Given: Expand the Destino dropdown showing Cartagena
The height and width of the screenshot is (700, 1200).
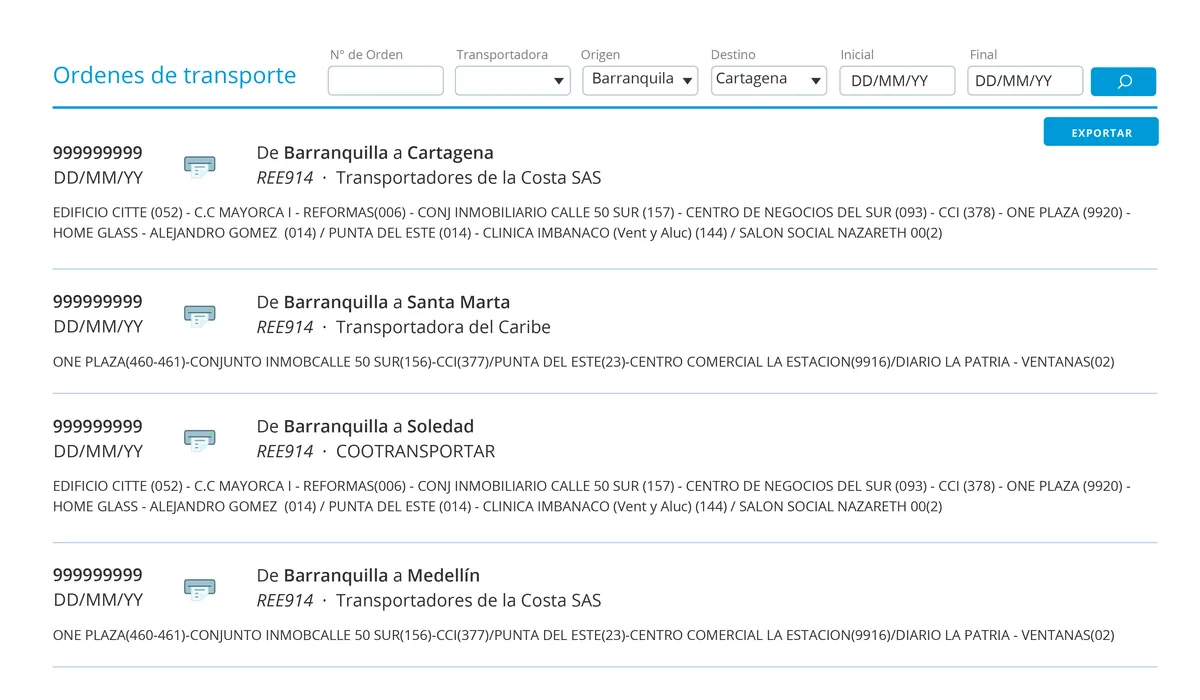Looking at the screenshot, I should coord(769,81).
